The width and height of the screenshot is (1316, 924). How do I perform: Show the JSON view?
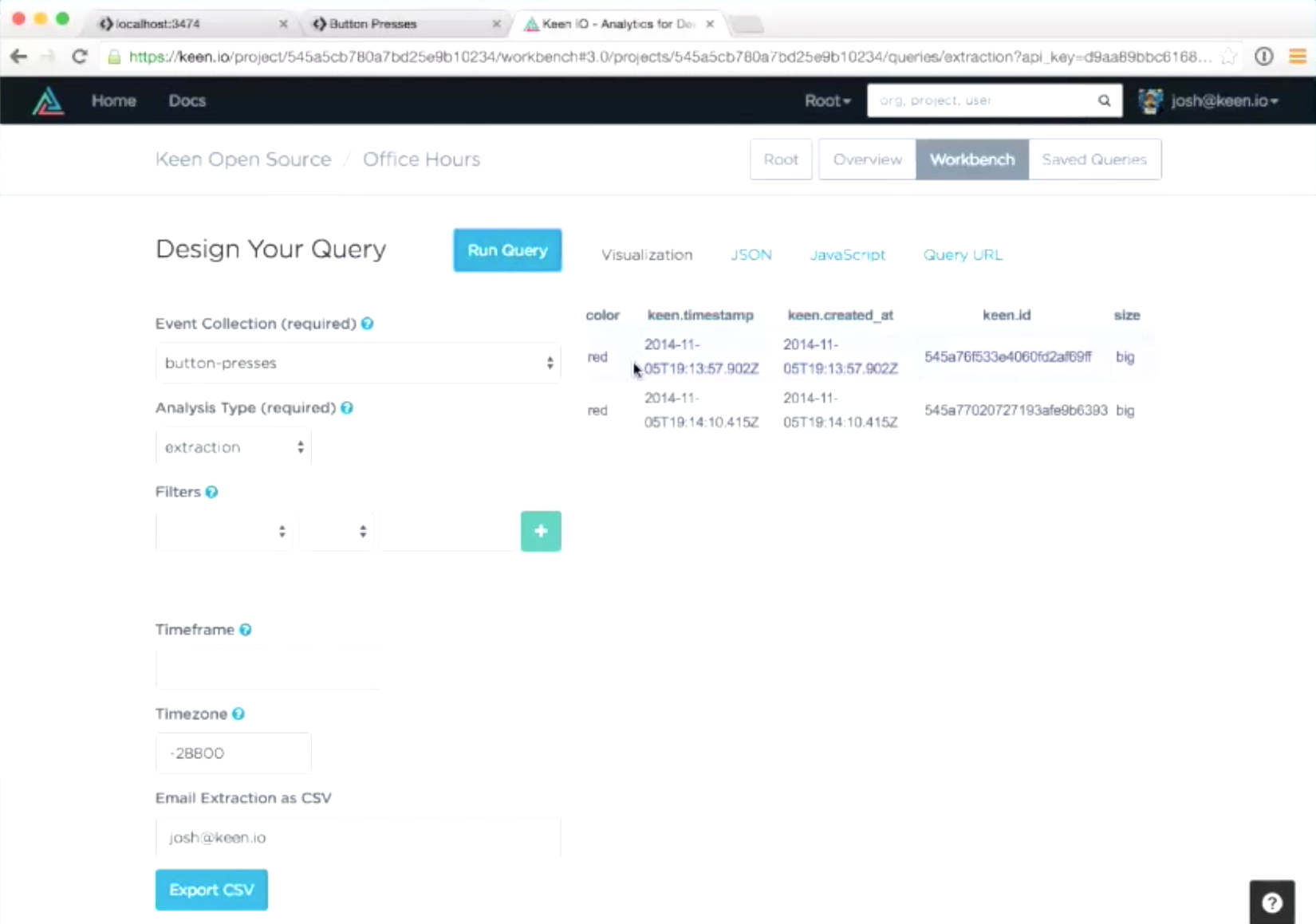tap(751, 255)
